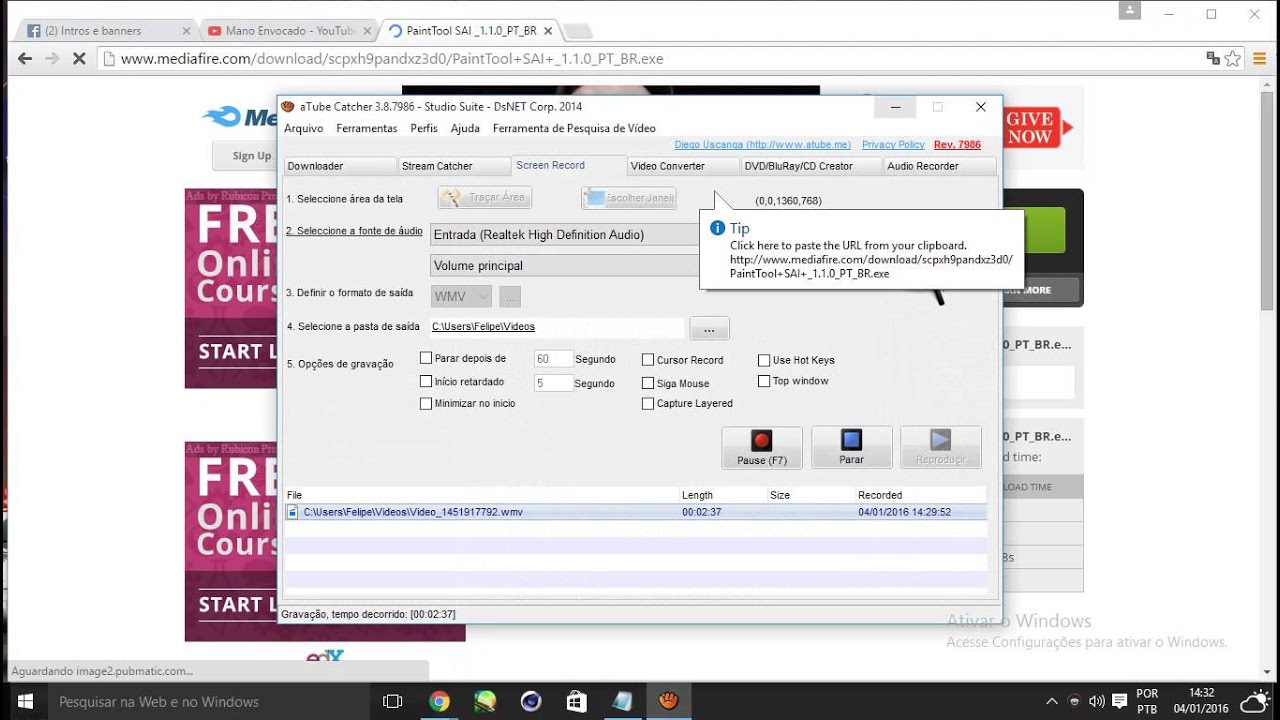Screen dimensions: 1280x720
Task: Click the Reproduzir playback button
Action: 941,448
